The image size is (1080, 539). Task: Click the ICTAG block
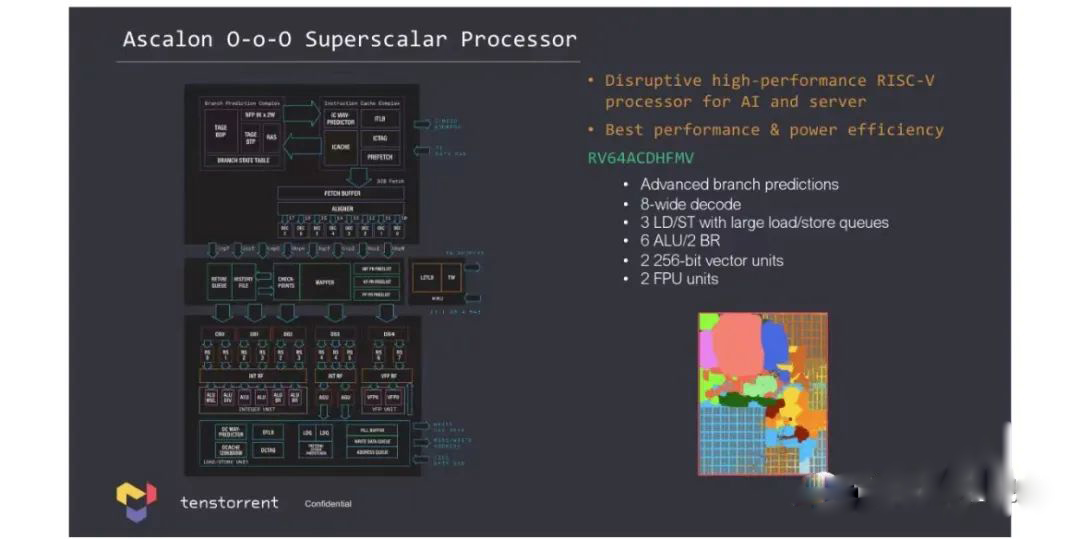[380, 138]
